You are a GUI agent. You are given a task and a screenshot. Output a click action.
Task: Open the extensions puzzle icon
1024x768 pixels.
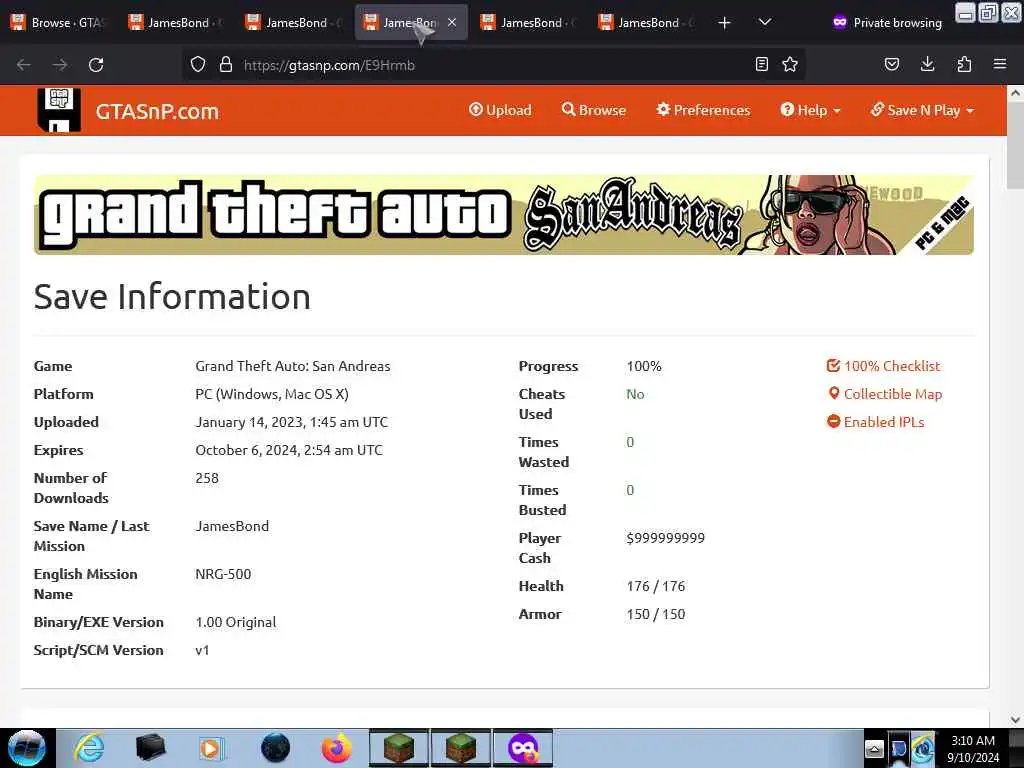coord(964,64)
